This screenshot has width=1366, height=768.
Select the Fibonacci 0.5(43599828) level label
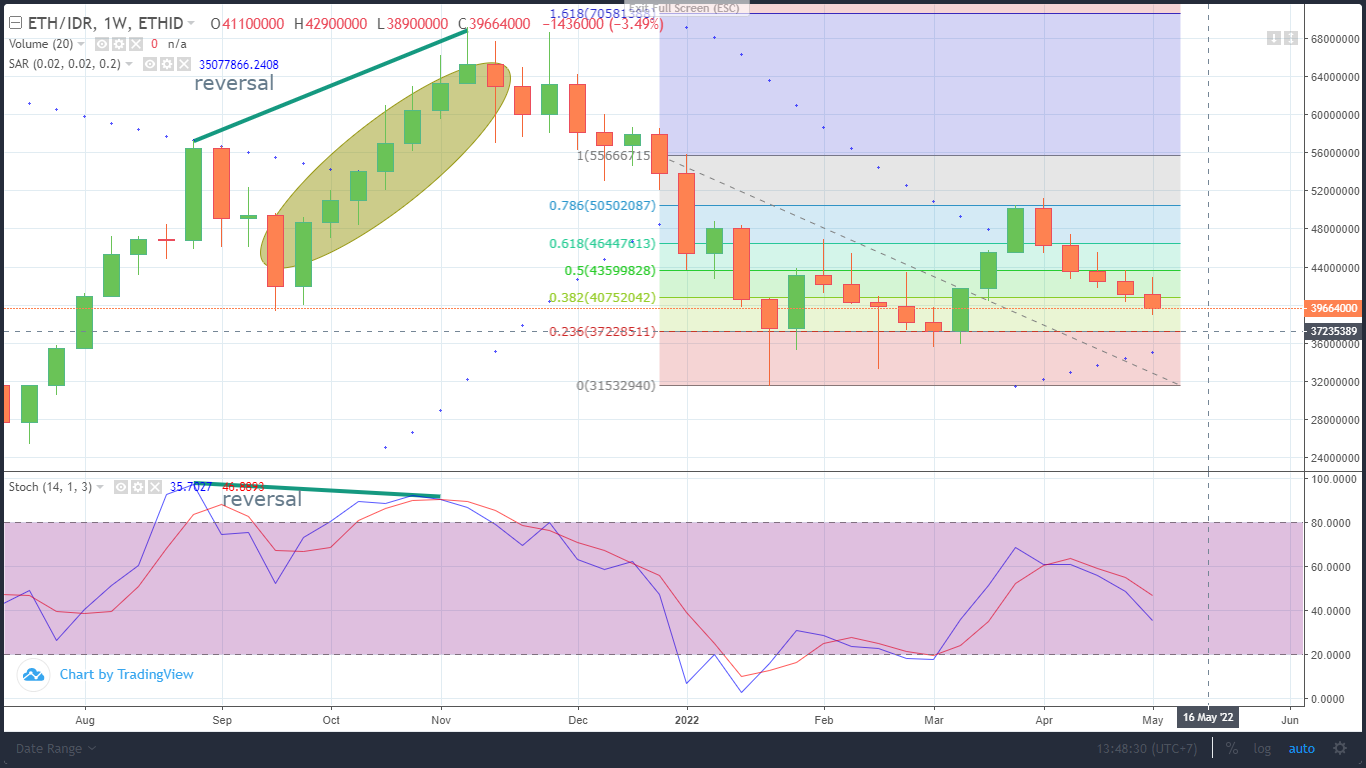coord(610,271)
